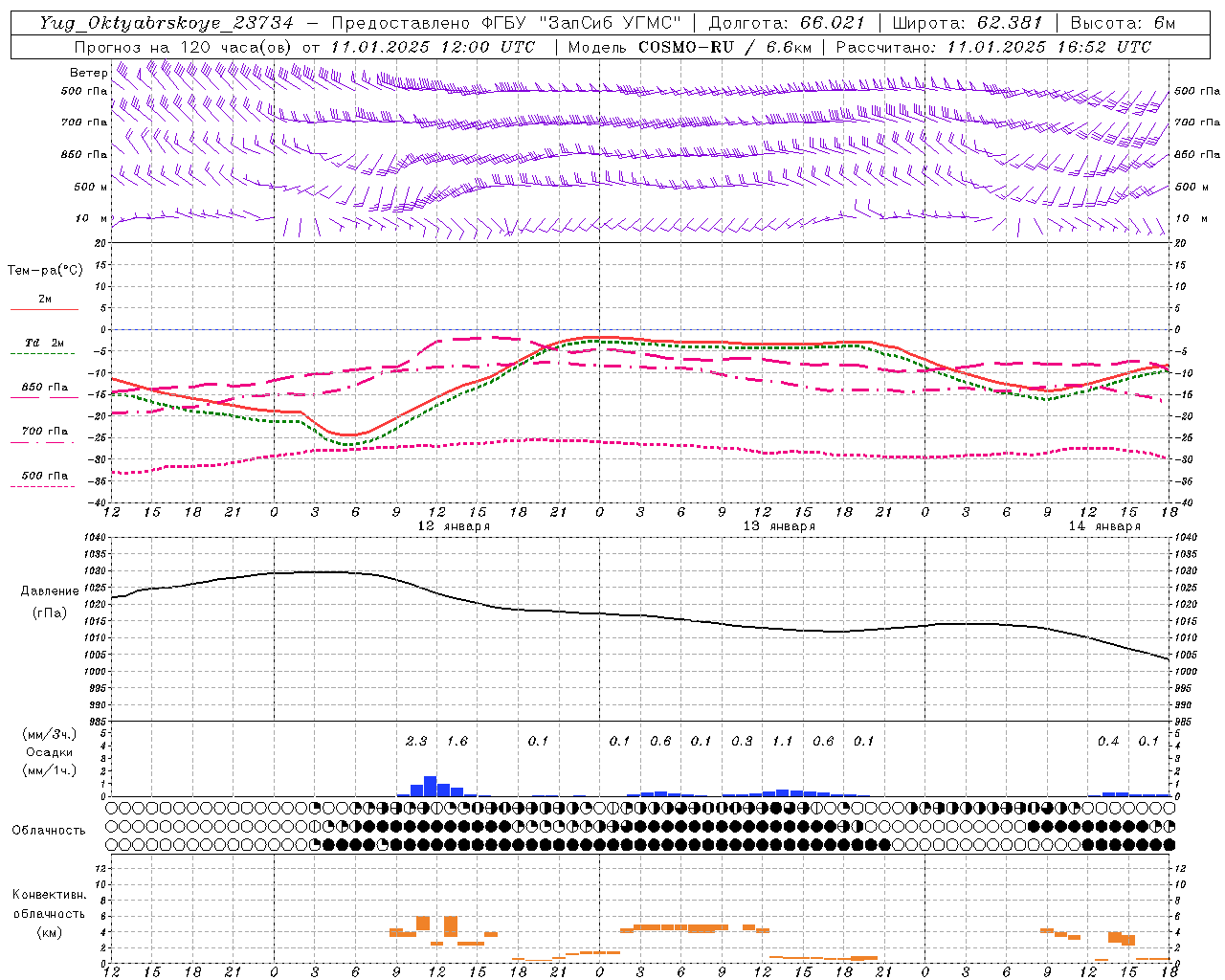This screenshot has height=980, width=1225.
Task: Select the Облачность cloud cover label
Action: (49, 831)
